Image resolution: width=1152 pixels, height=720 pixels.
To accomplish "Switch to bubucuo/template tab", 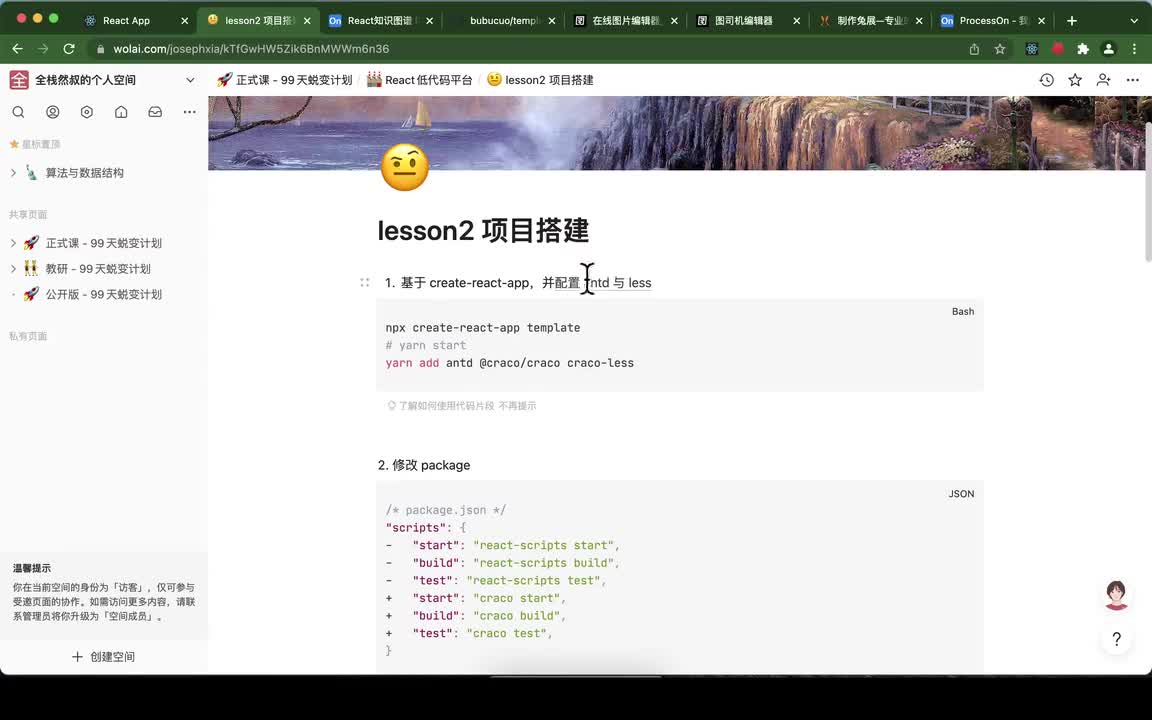I will [x=504, y=21].
